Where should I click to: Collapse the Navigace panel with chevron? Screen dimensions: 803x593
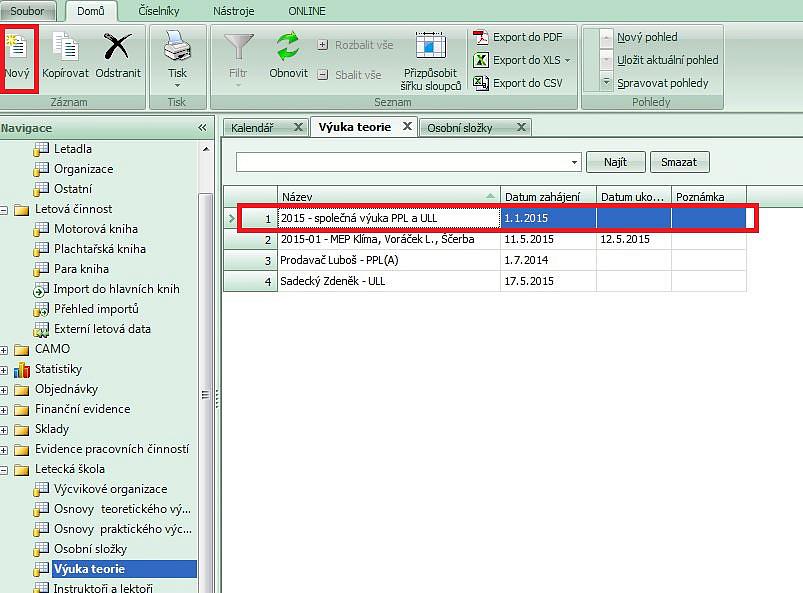click(x=202, y=128)
